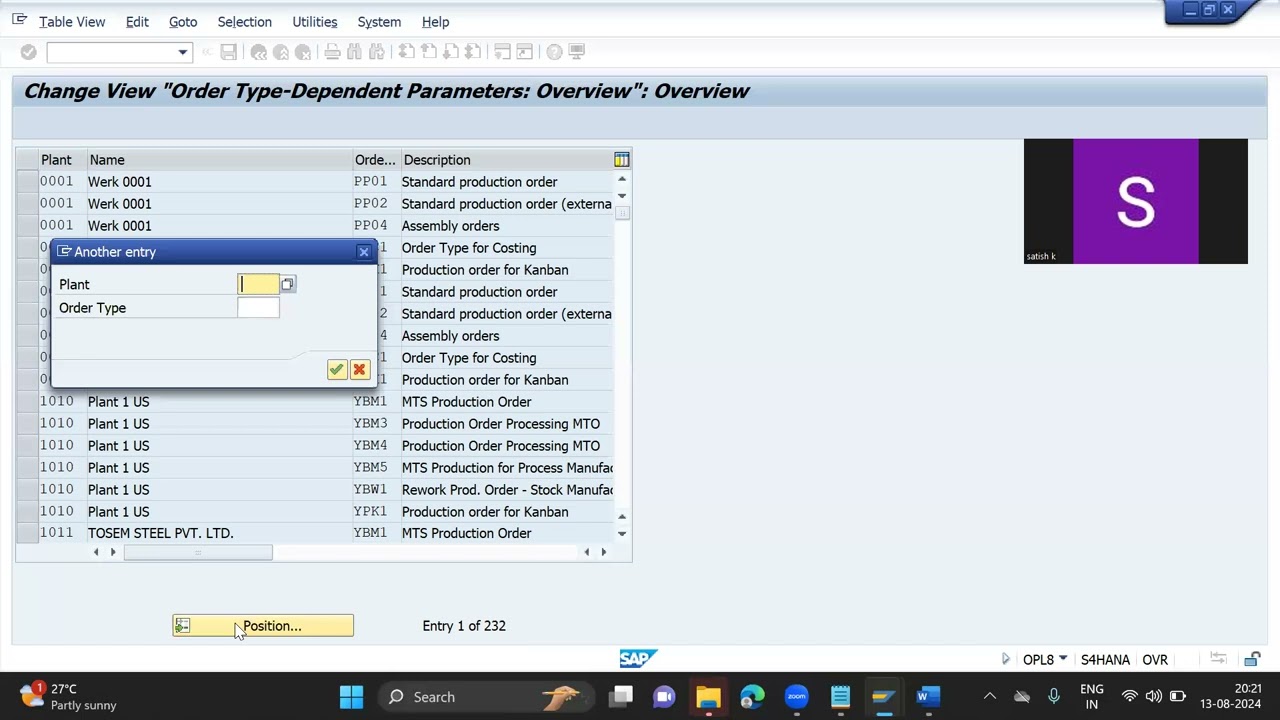Screen dimensions: 1280x720
Task: Select row YBM4 Production Order Processing MTO
Action: coord(26,446)
